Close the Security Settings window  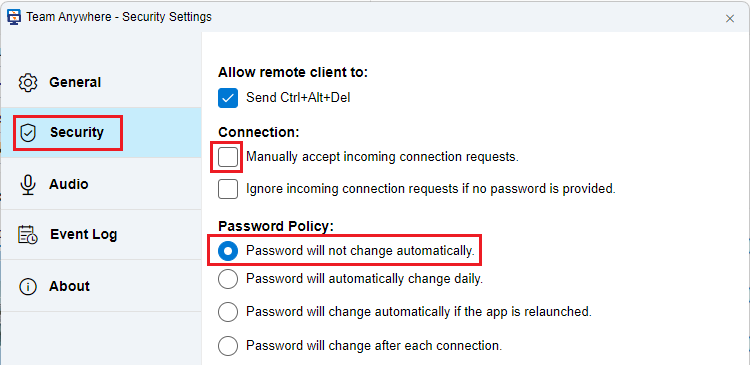coord(730,19)
